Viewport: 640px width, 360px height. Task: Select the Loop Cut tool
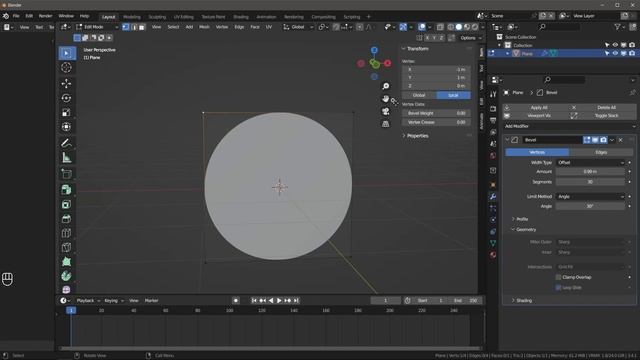(x=66, y=233)
